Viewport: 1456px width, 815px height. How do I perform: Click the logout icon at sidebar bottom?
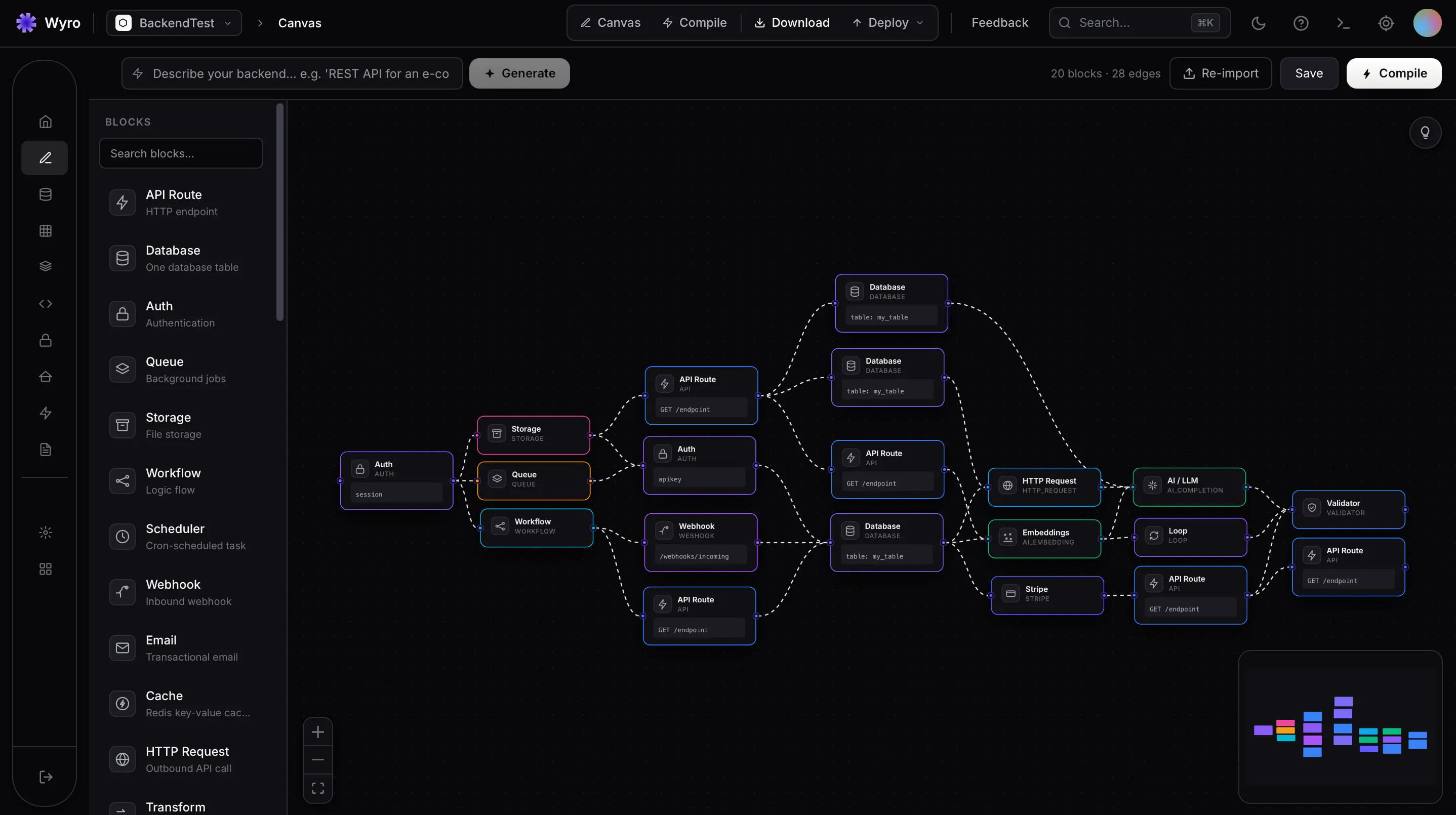coord(45,777)
